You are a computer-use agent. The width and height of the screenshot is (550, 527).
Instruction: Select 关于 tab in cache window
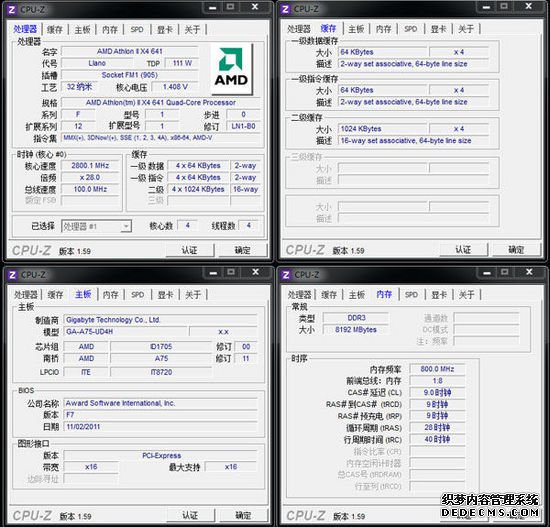pyautogui.click(x=466, y=29)
